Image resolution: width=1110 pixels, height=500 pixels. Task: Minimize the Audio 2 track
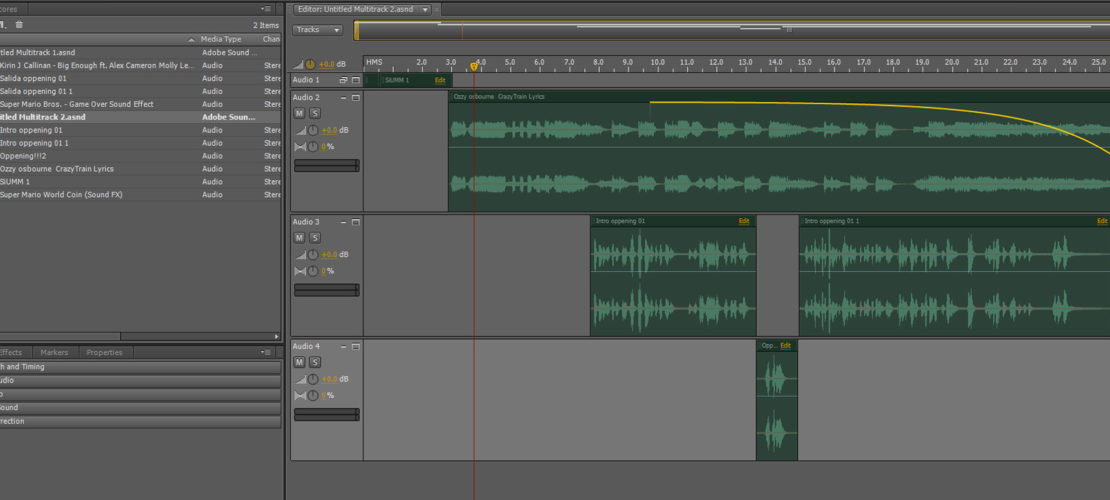(343, 98)
